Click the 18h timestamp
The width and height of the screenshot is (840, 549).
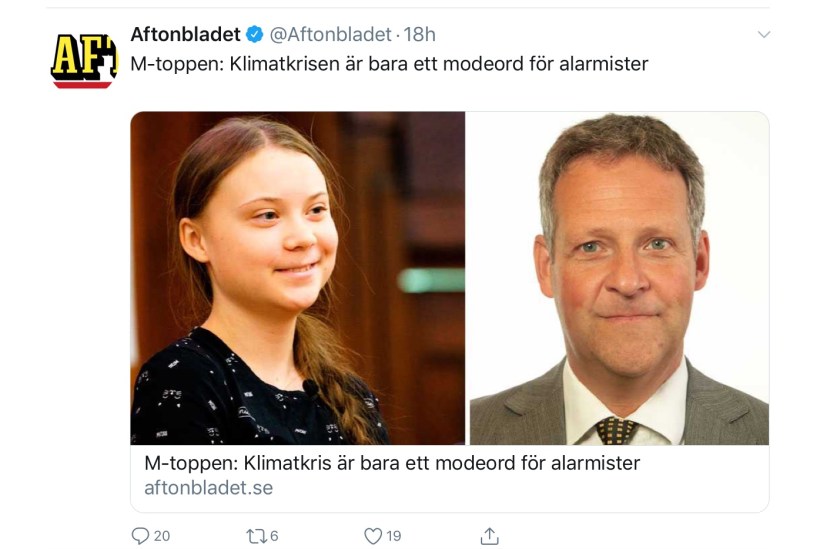(x=419, y=35)
